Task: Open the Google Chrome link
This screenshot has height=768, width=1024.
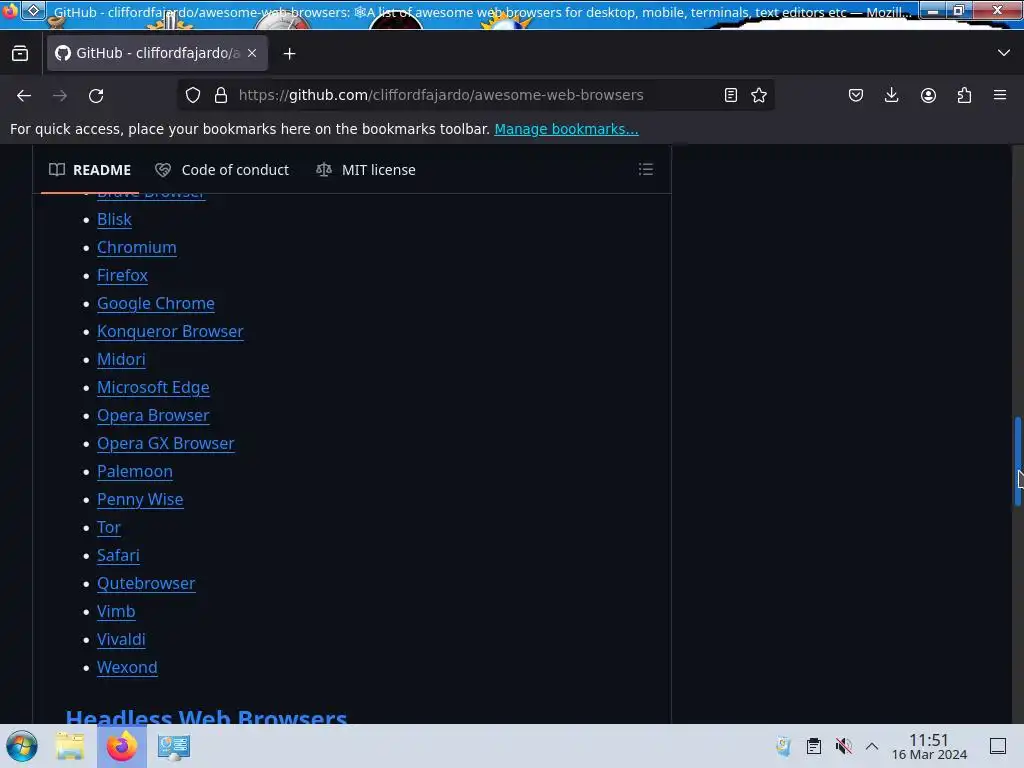Action: [155, 304]
